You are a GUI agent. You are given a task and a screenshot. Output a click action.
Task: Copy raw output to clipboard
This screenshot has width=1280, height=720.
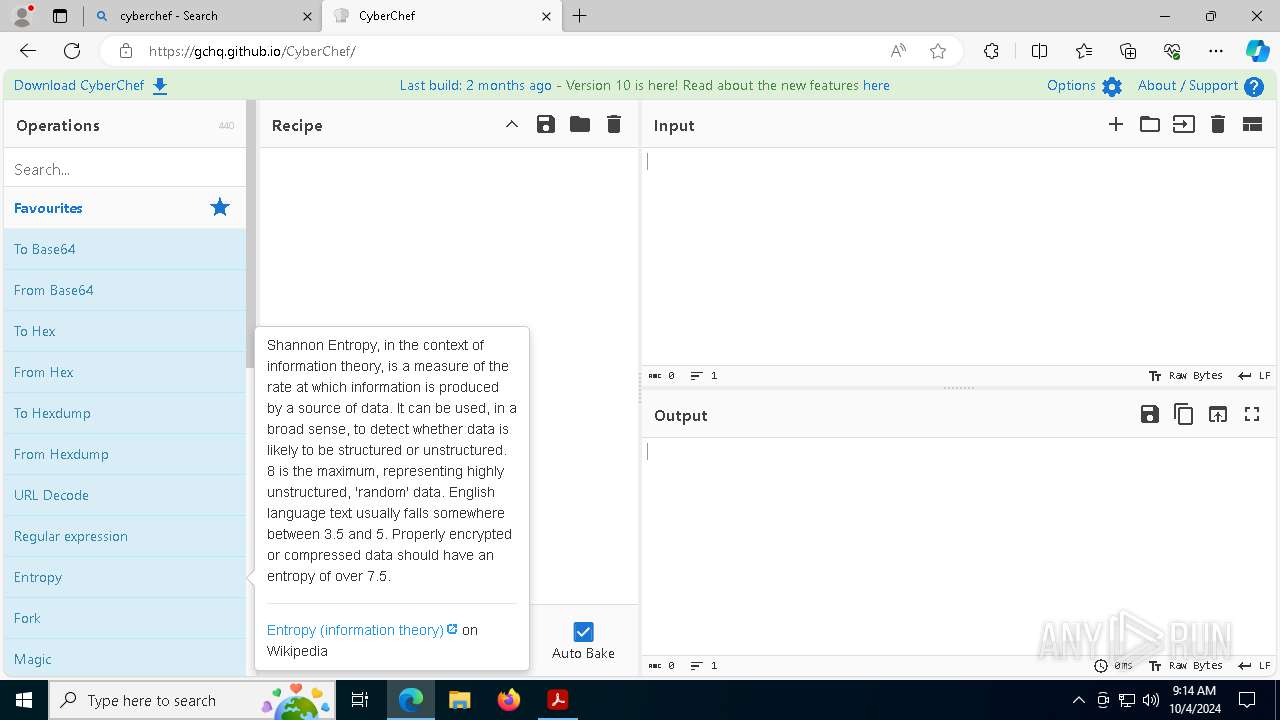(1184, 414)
